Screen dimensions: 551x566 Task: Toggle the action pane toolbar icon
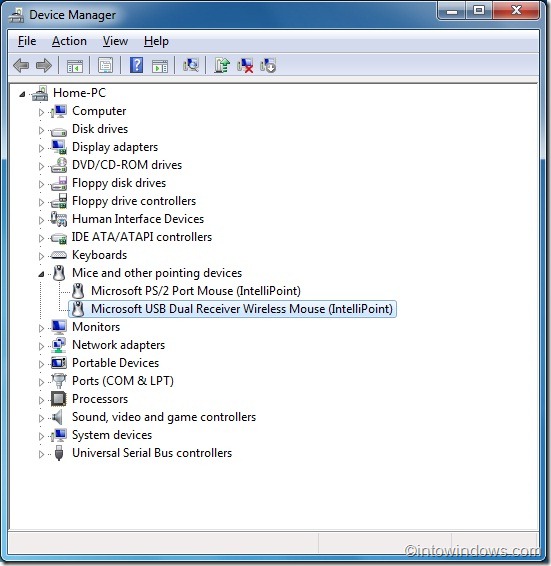point(160,66)
